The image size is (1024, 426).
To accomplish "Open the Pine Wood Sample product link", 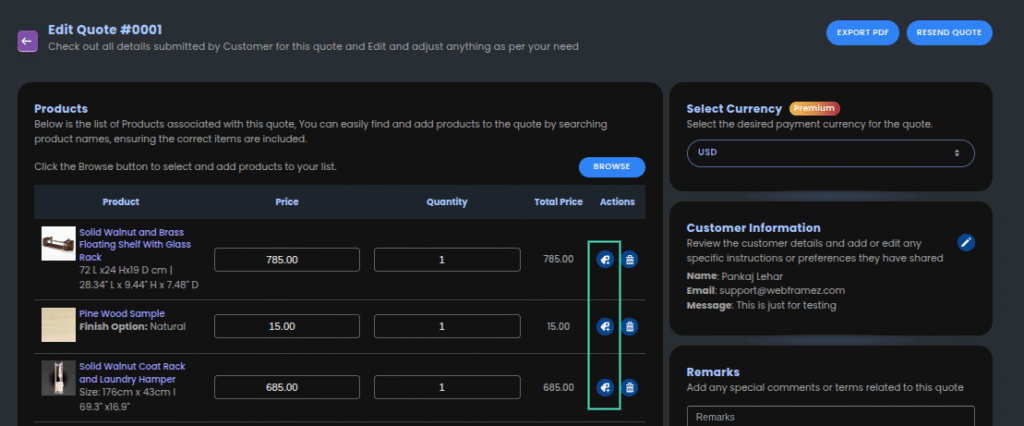I will 121,313.
